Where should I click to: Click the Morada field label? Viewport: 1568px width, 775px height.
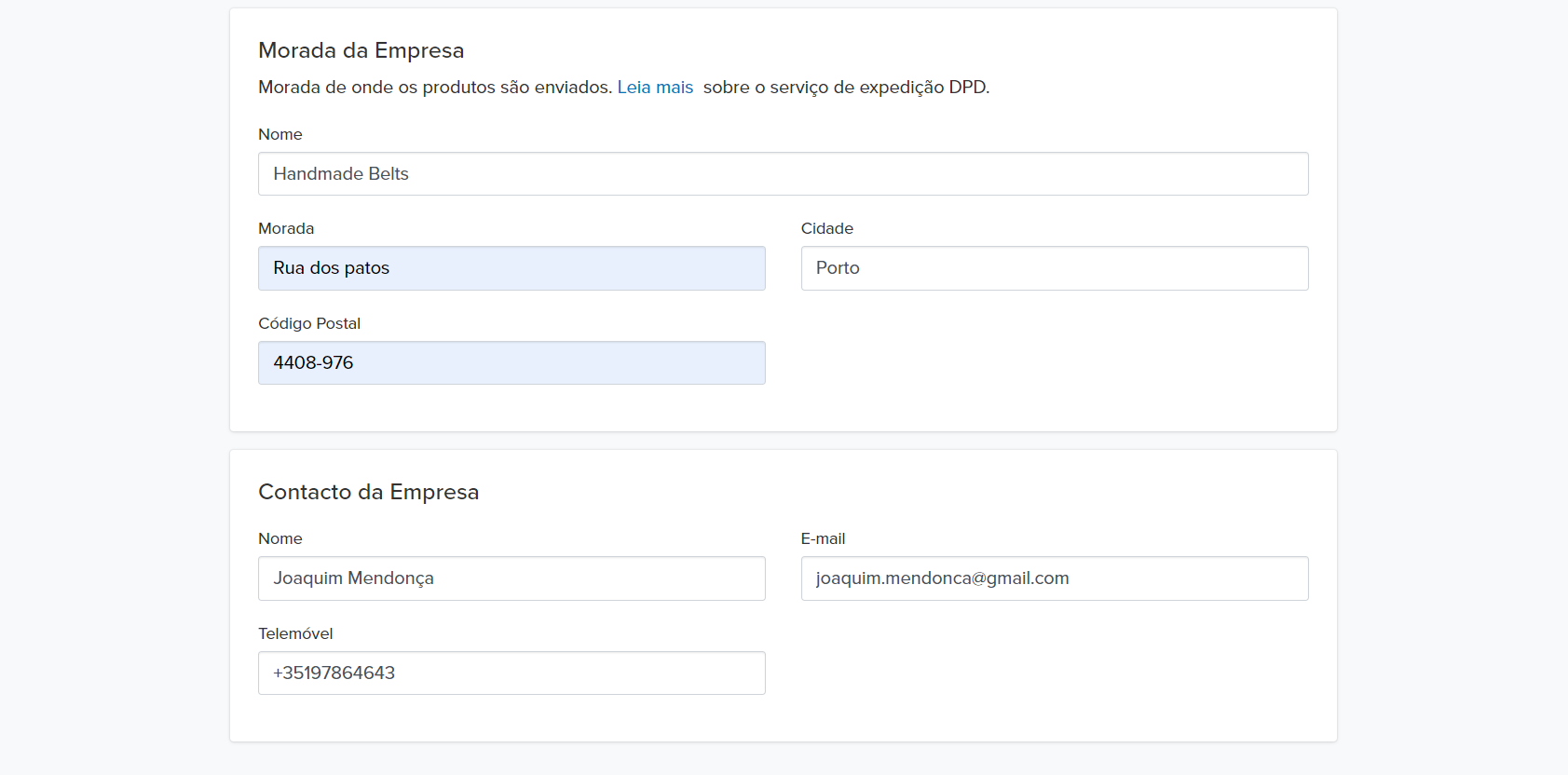(x=286, y=228)
